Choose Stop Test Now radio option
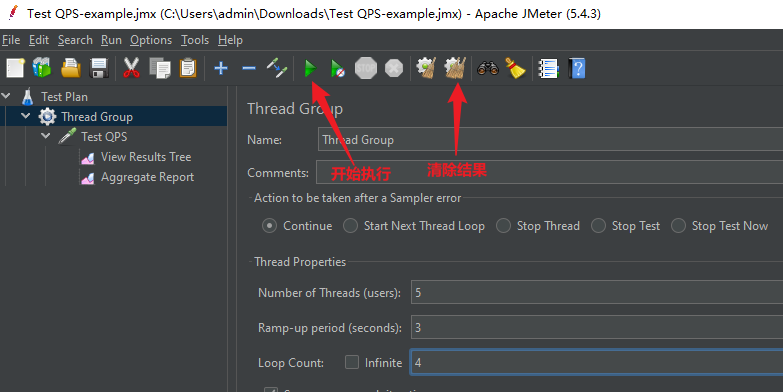The width and height of the screenshot is (783, 392). coord(678,226)
